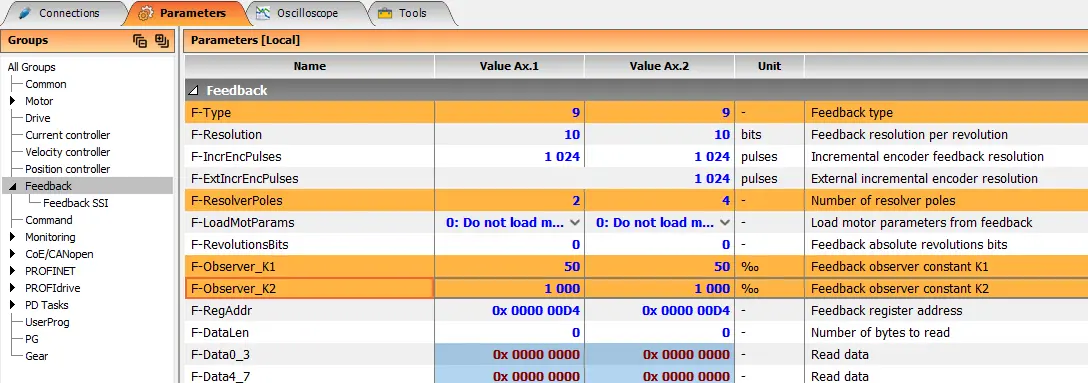The image size is (1088, 383).
Task: Expand the PROFIdrive group
Action: coord(12,288)
